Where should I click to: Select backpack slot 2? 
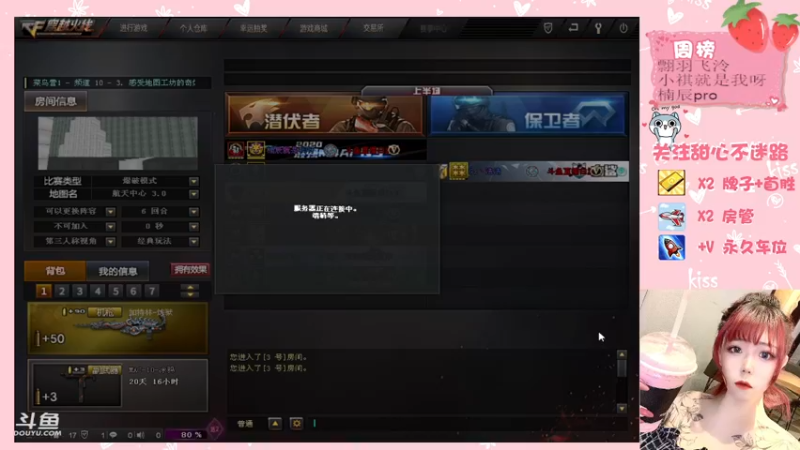pyautogui.click(x=62, y=291)
